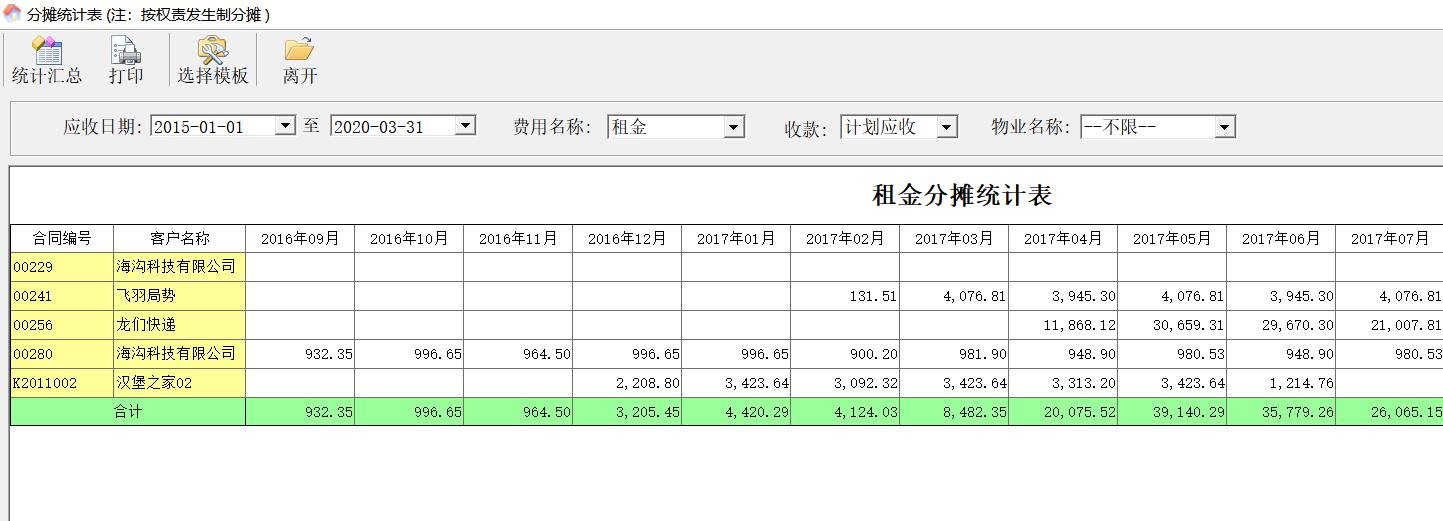Select contract number 00256 cell

click(x=62, y=325)
